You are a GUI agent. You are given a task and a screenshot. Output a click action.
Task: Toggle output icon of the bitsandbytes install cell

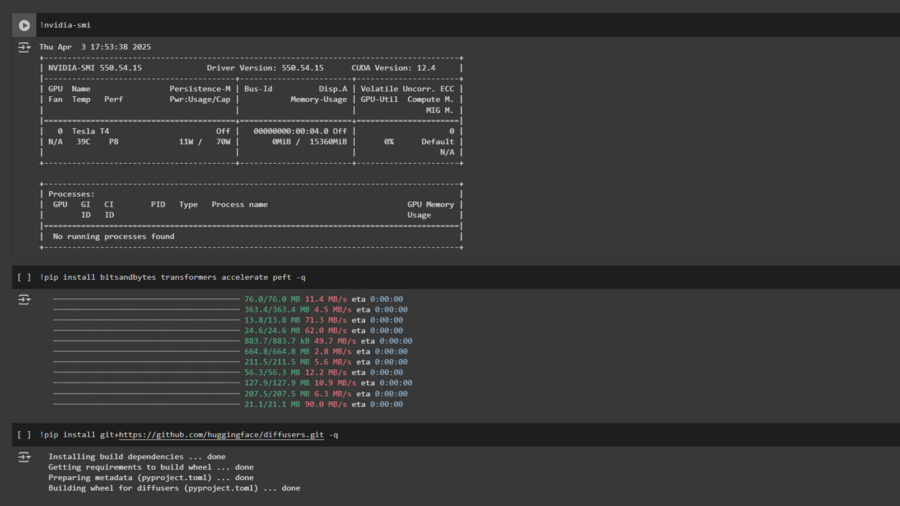click(x=24, y=299)
